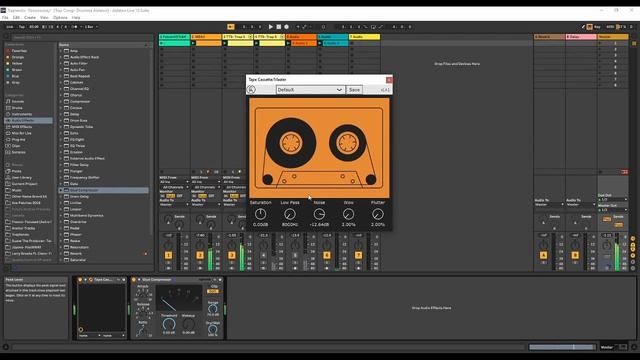
Task: Toggle the track 6 activator button
Action: 327,255
